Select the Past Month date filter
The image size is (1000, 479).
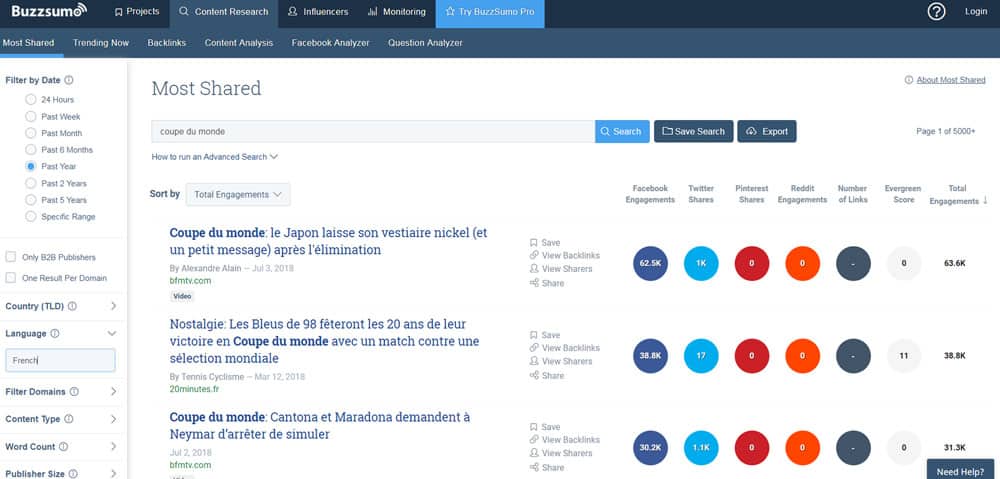point(31,133)
